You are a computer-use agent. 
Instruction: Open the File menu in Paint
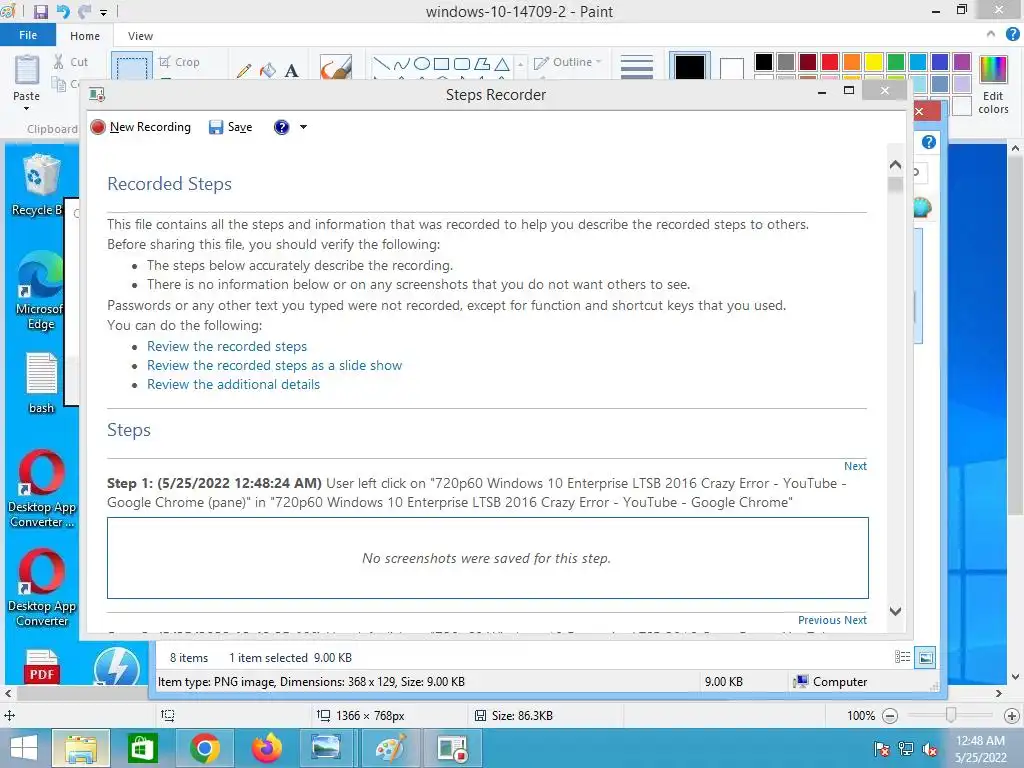coord(28,35)
